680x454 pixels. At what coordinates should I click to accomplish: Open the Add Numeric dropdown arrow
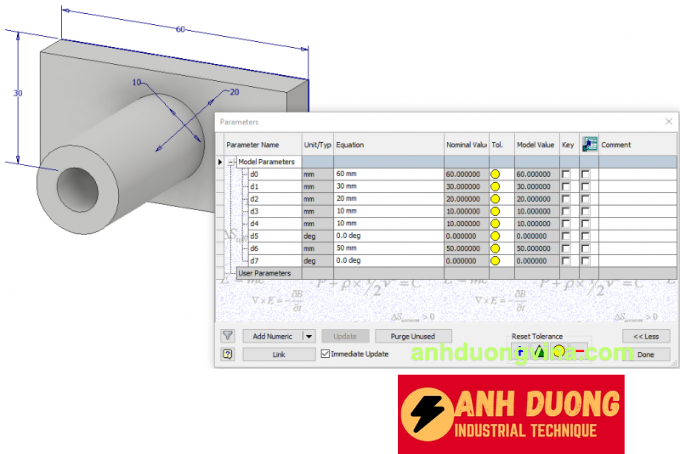coord(308,337)
